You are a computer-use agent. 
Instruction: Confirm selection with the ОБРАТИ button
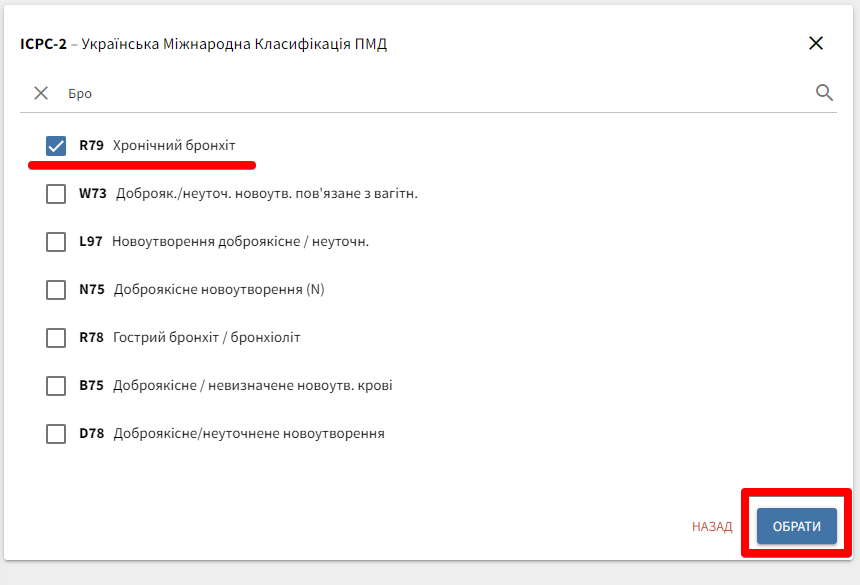point(796,526)
